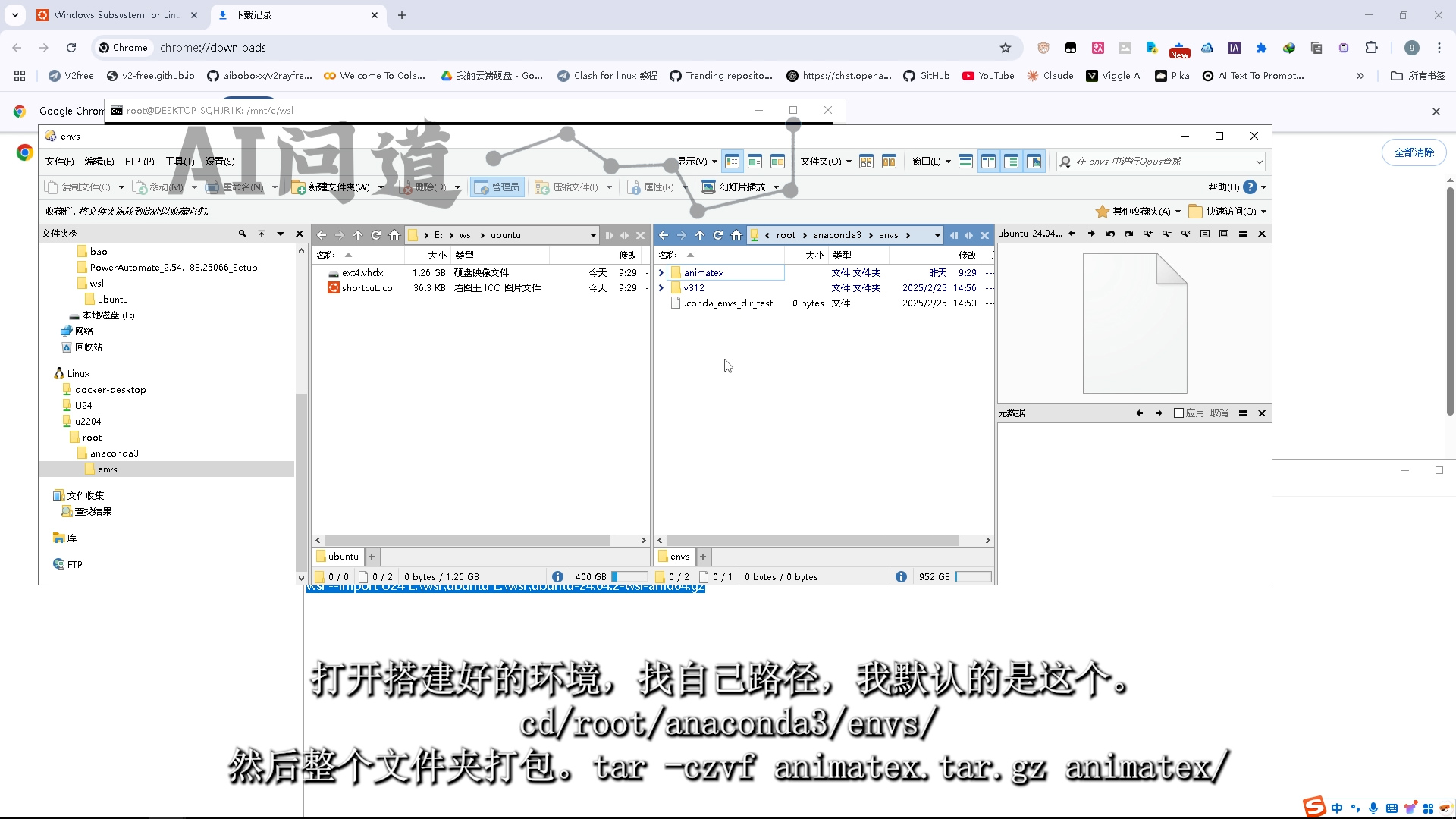Rotate preview image counterclockwise
Viewport: 1456px width, 819px height.
[x=1110, y=234]
